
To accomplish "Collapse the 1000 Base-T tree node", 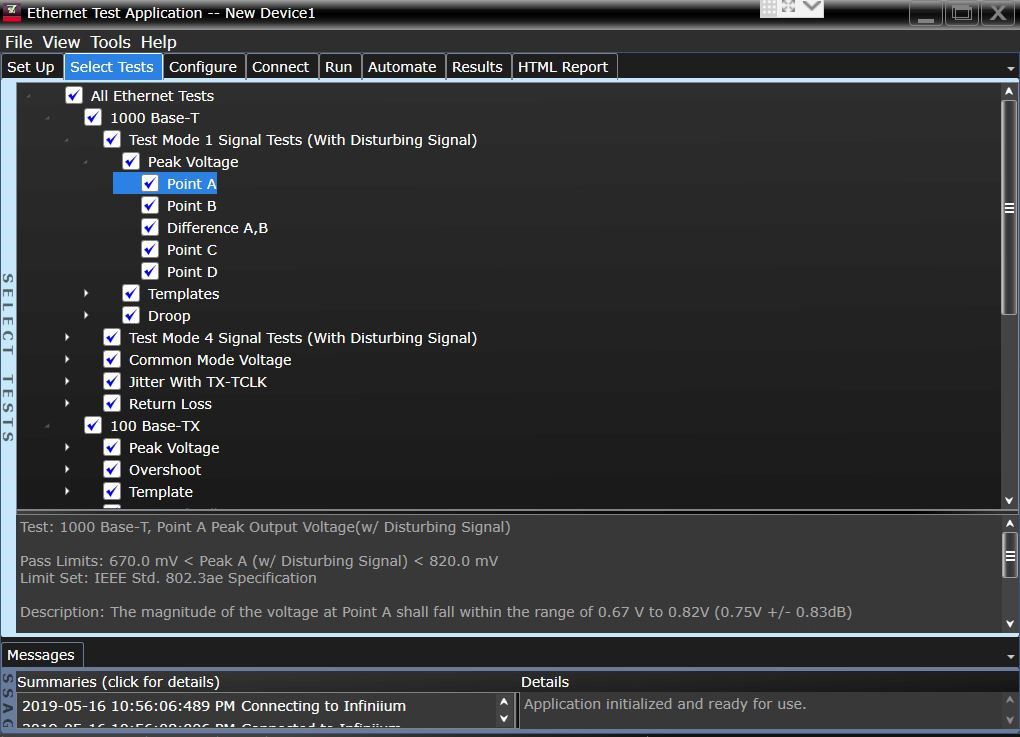I will click(48, 118).
